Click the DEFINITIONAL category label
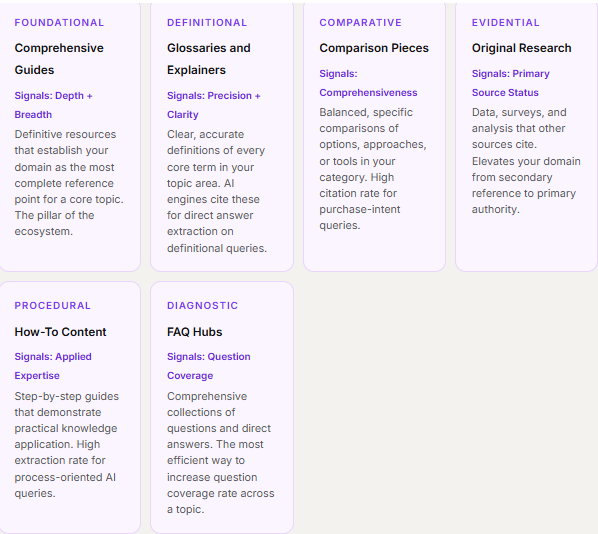The width and height of the screenshot is (598, 534). pyautogui.click(x=207, y=23)
